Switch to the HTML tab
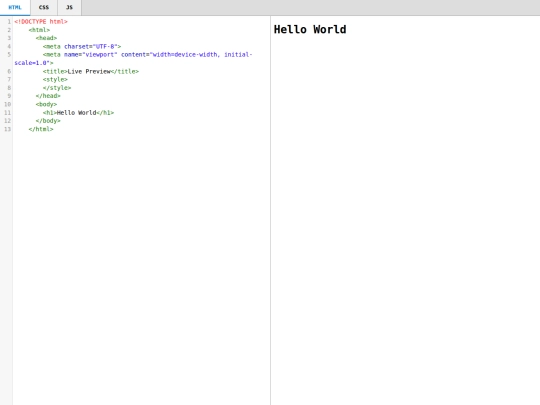The image size is (540, 405). pos(15,7)
